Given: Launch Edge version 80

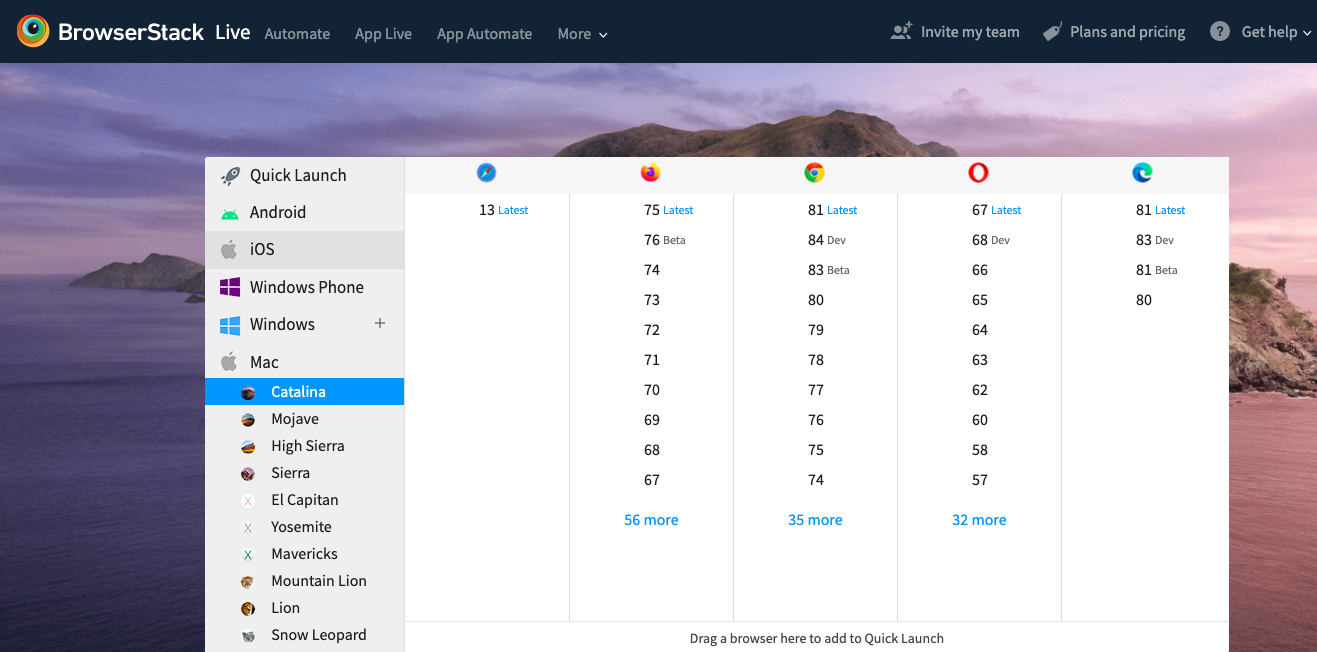Looking at the screenshot, I should click(1144, 300).
